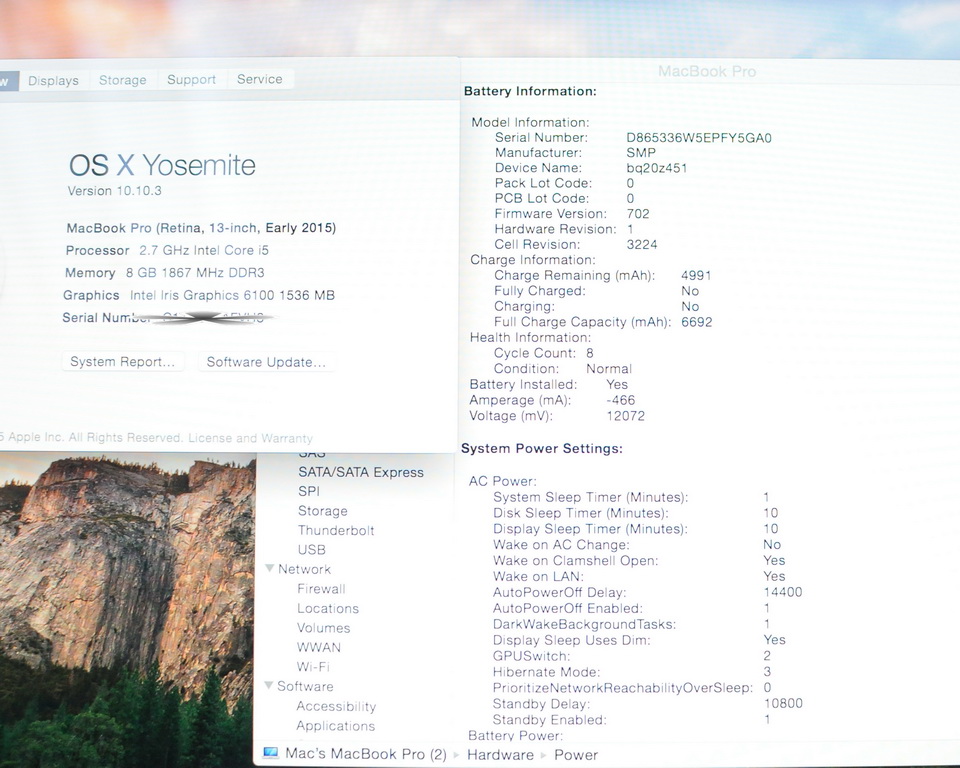The image size is (960, 768).
Task: Click the Hibernate Mode value 3
Action: [x=767, y=671]
